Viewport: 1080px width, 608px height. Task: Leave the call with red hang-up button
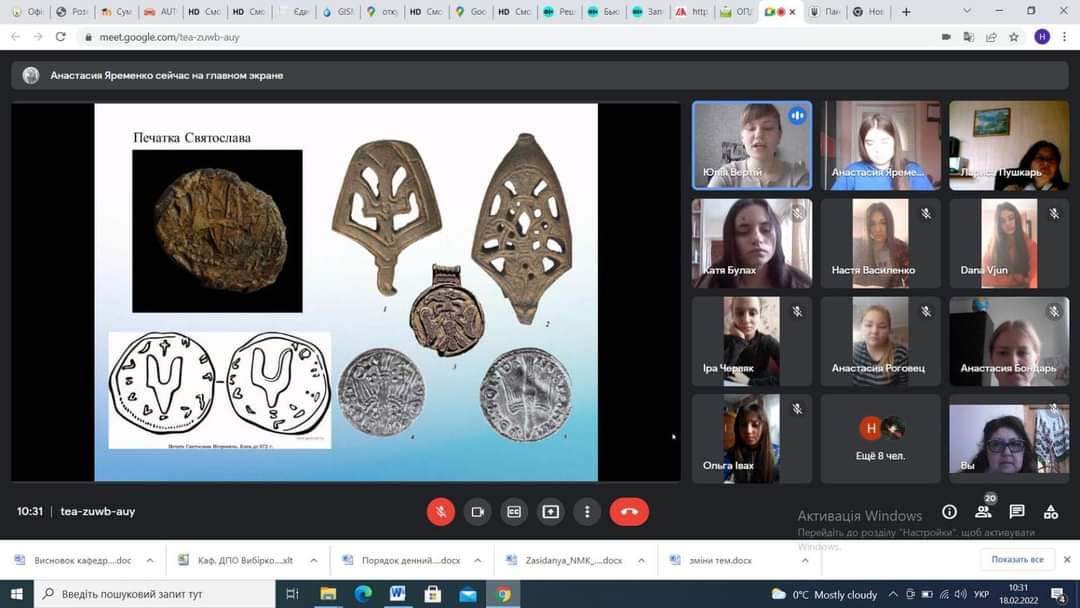(629, 512)
